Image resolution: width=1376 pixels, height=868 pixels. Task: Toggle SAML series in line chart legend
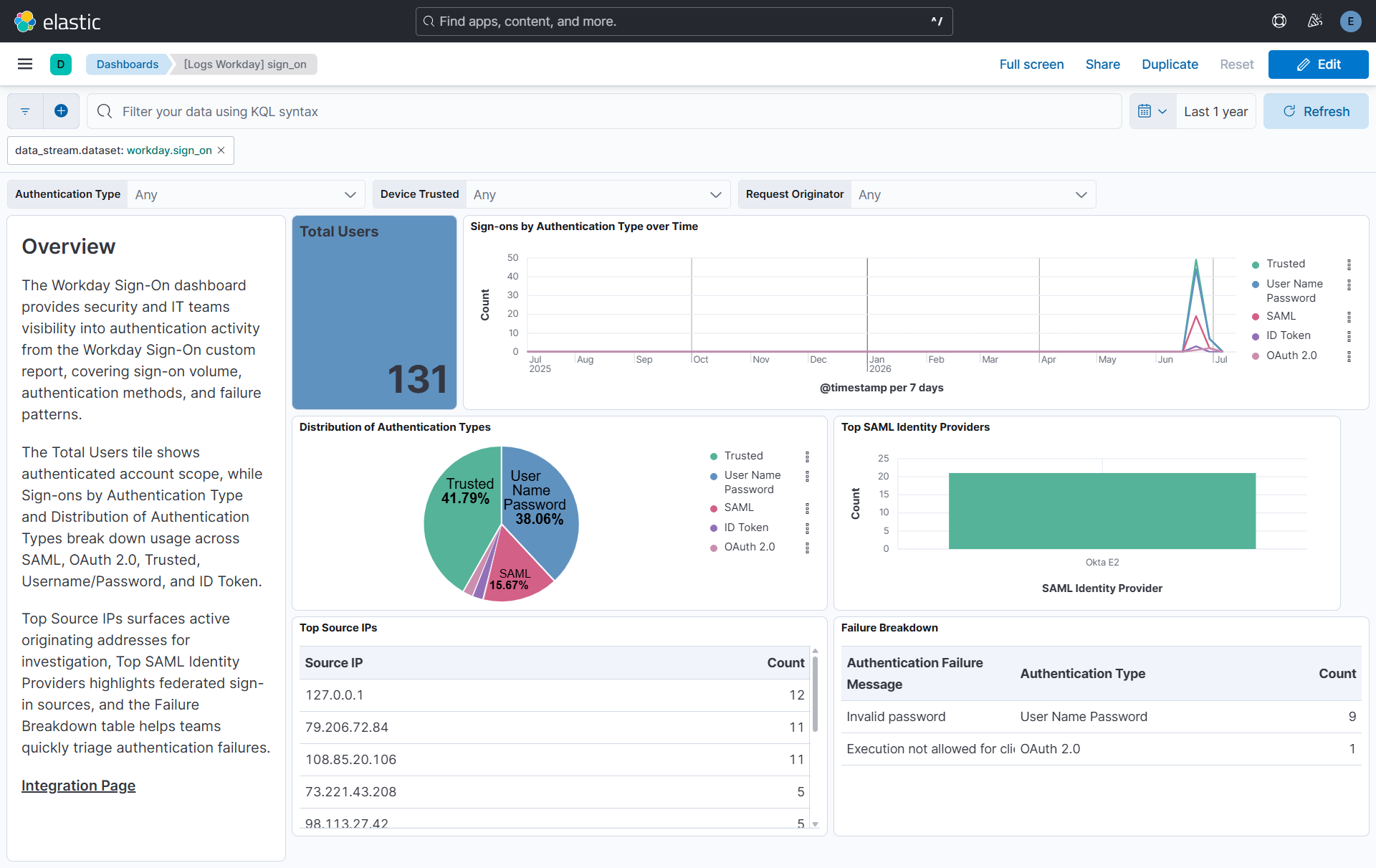1281,316
